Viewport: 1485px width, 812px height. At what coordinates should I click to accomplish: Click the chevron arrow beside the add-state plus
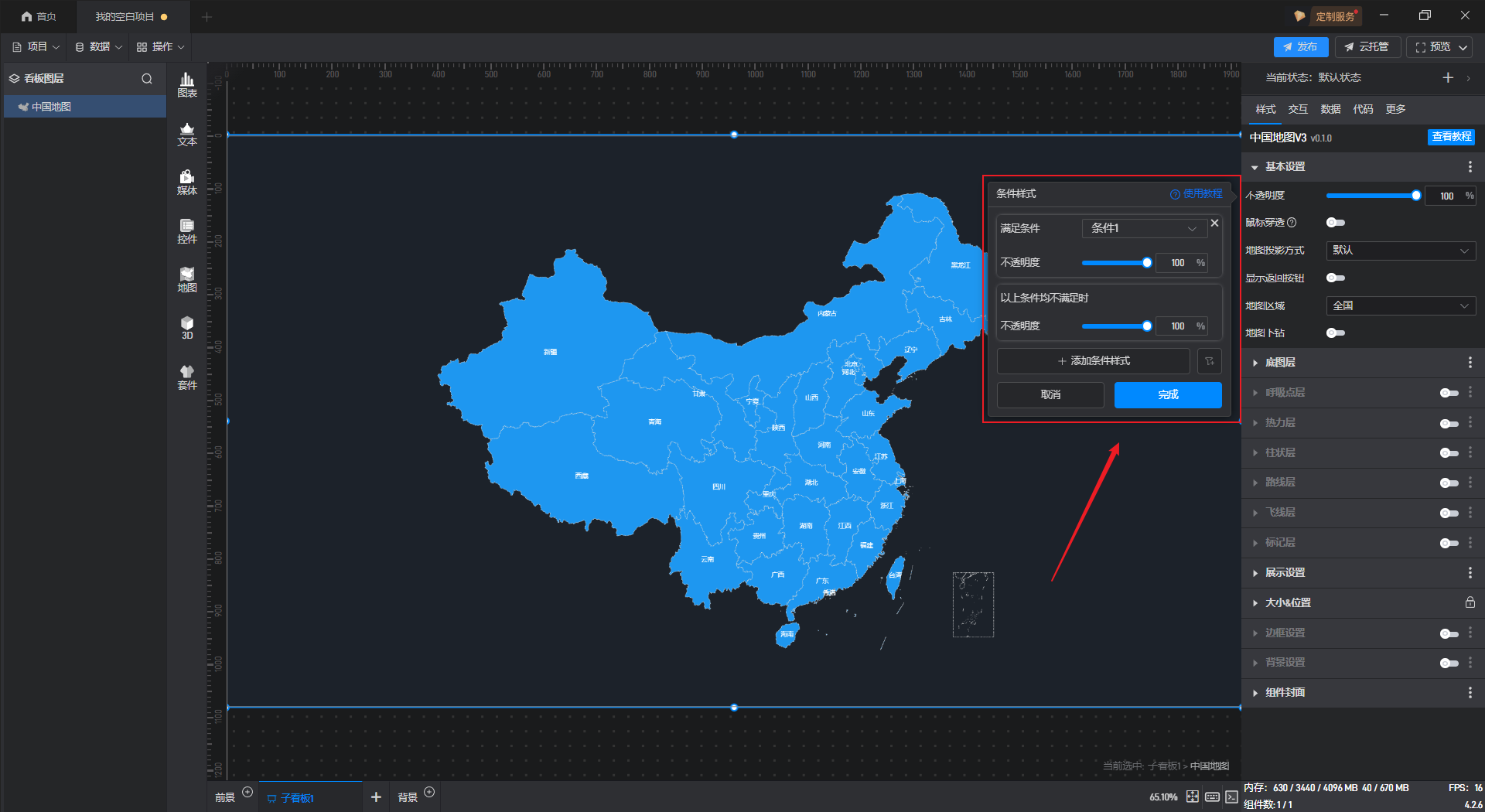tap(1468, 77)
